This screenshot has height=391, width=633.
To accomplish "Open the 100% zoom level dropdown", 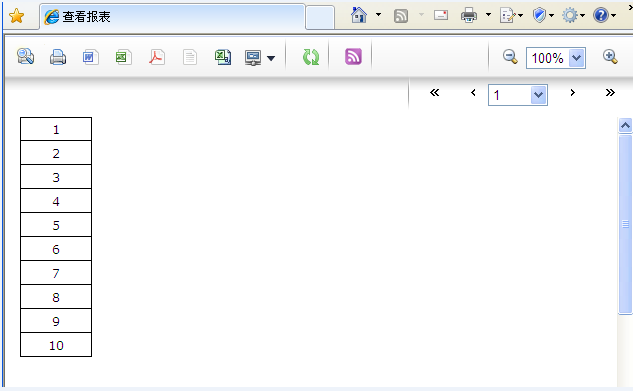I will [x=577, y=58].
